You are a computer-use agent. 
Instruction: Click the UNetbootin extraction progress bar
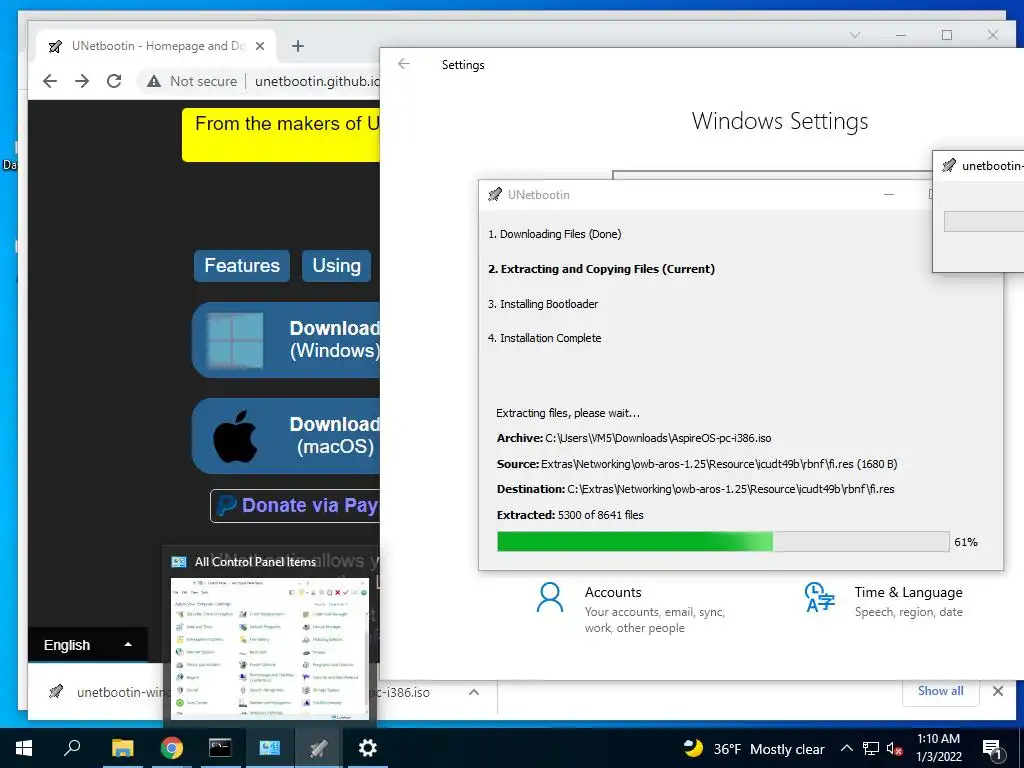coord(723,541)
